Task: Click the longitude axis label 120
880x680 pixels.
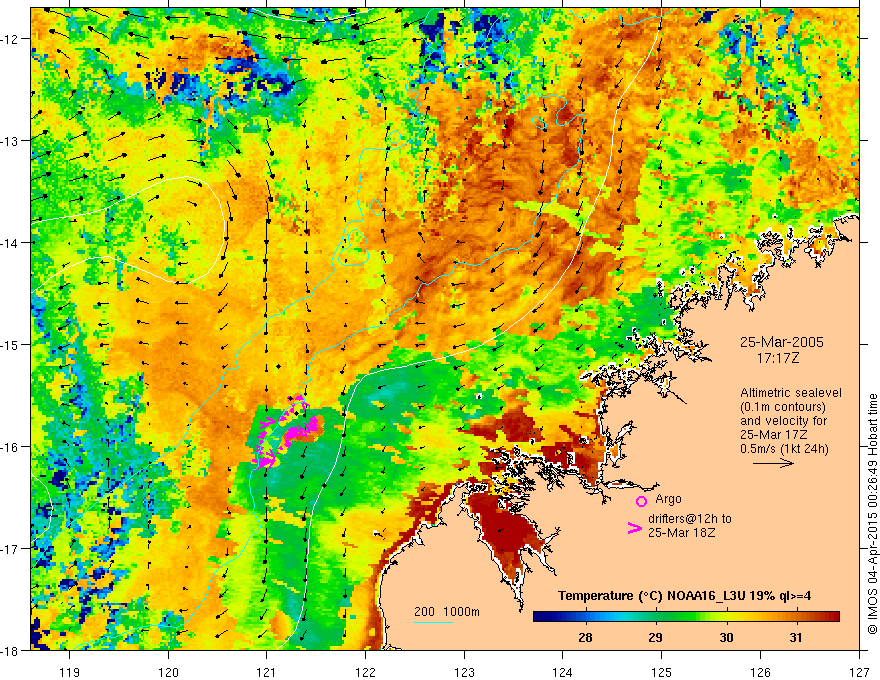Action: [168, 672]
